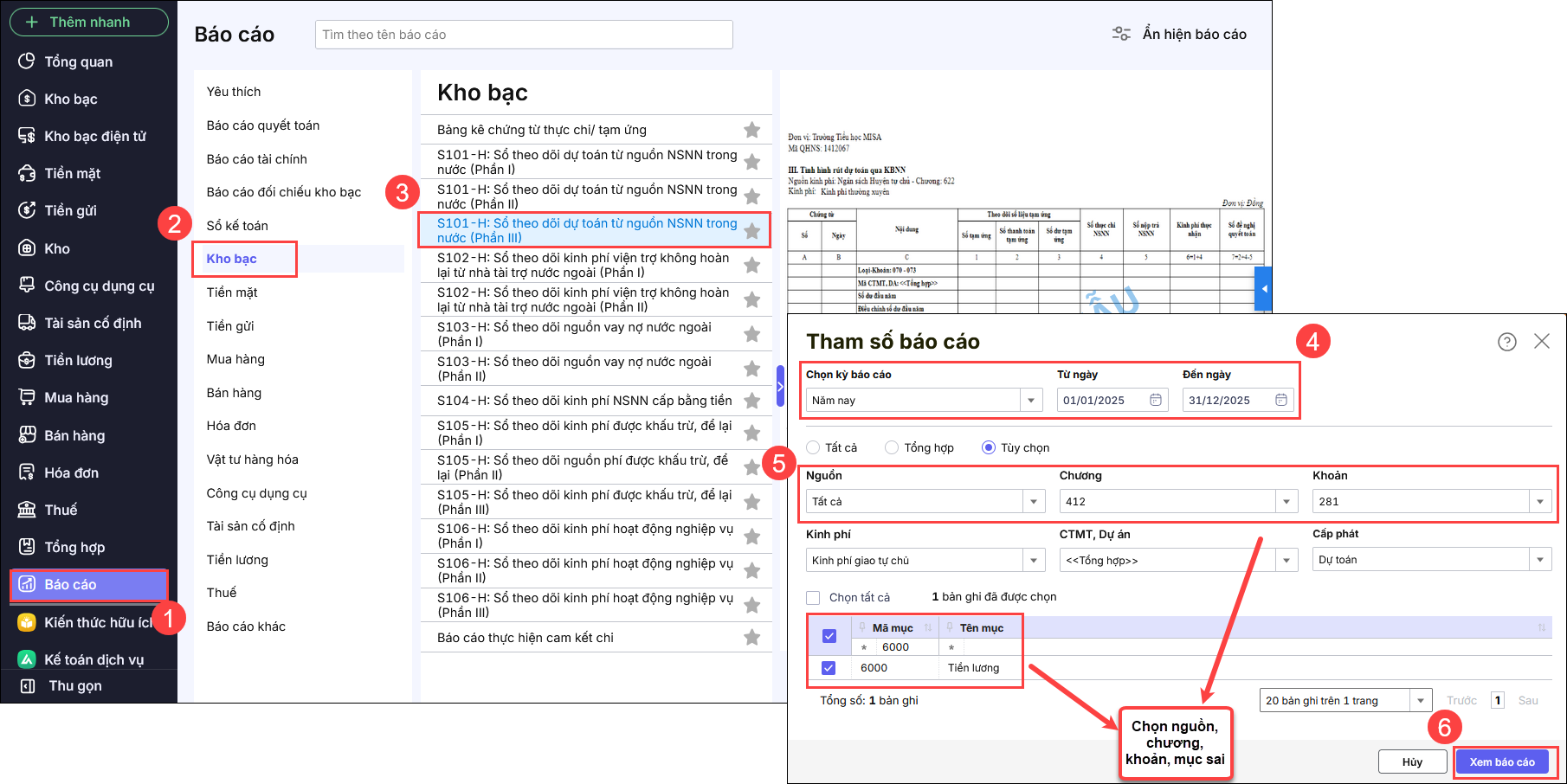Select the Tất cả radio option
This screenshot has height=784, width=1567.
tap(813, 447)
